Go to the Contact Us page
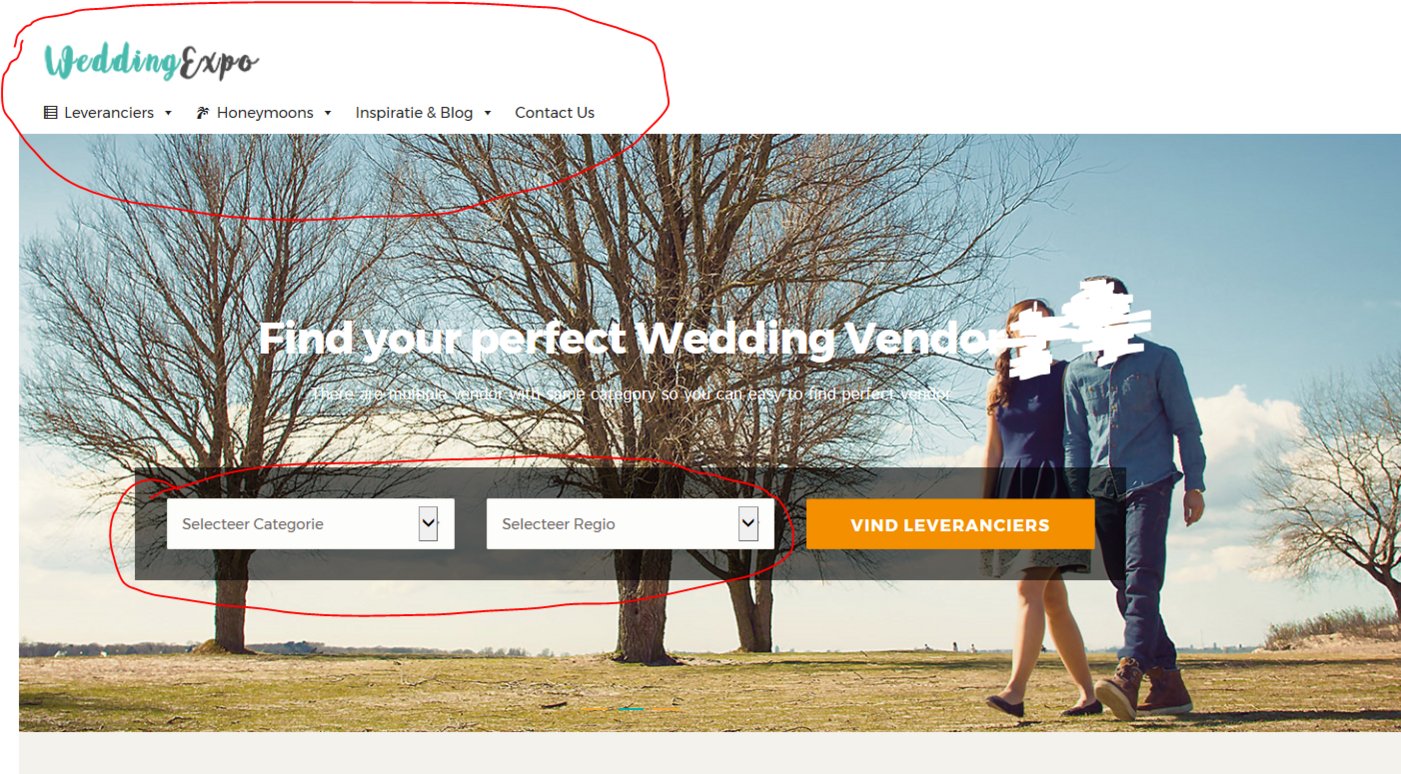Viewport: 1401px width, 774px height. pos(554,113)
